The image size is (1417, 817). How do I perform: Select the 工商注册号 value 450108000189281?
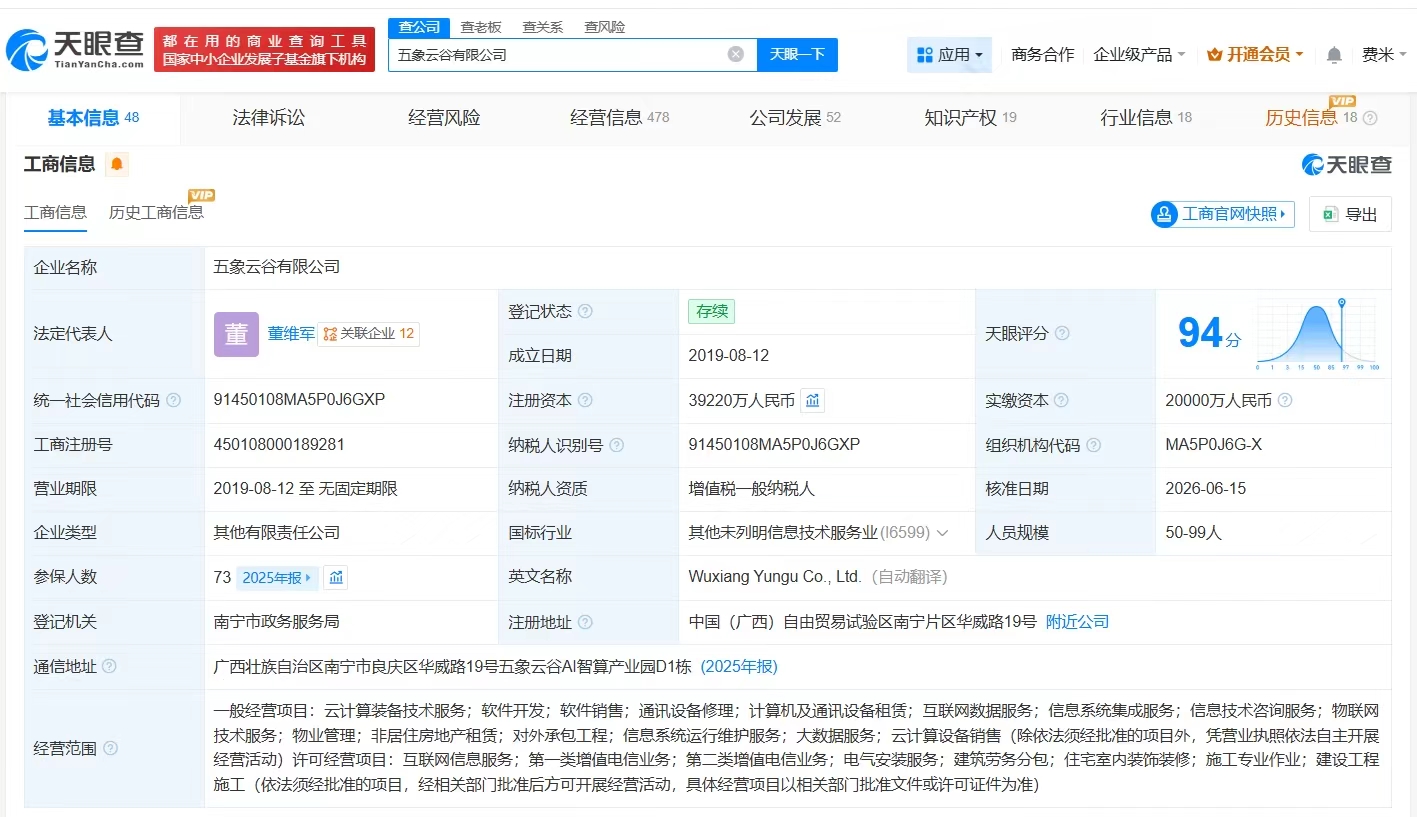pyautogui.click(x=279, y=445)
